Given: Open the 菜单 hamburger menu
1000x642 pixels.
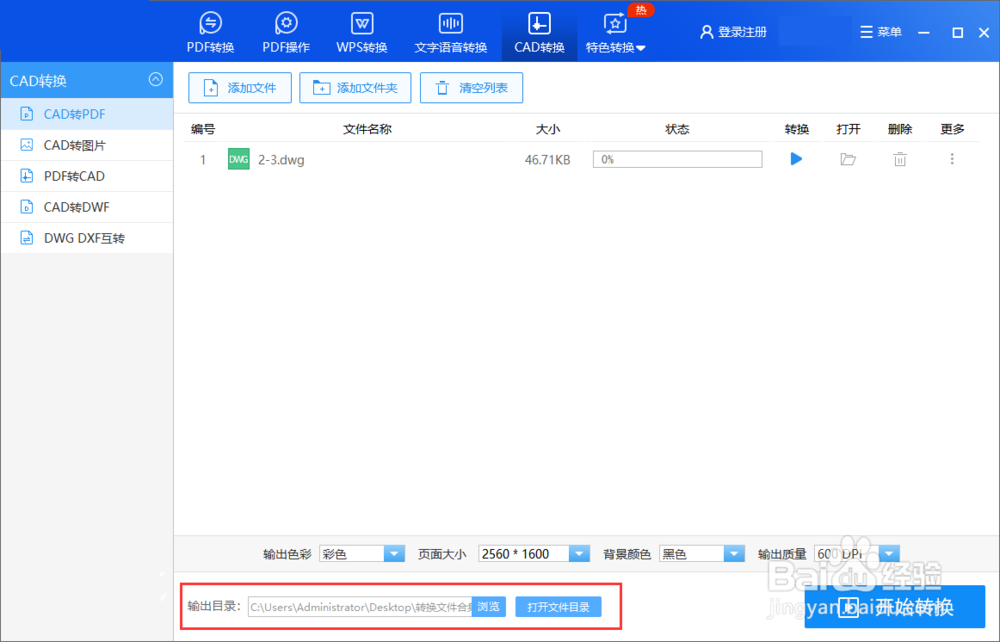Looking at the screenshot, I should point(881,32).
